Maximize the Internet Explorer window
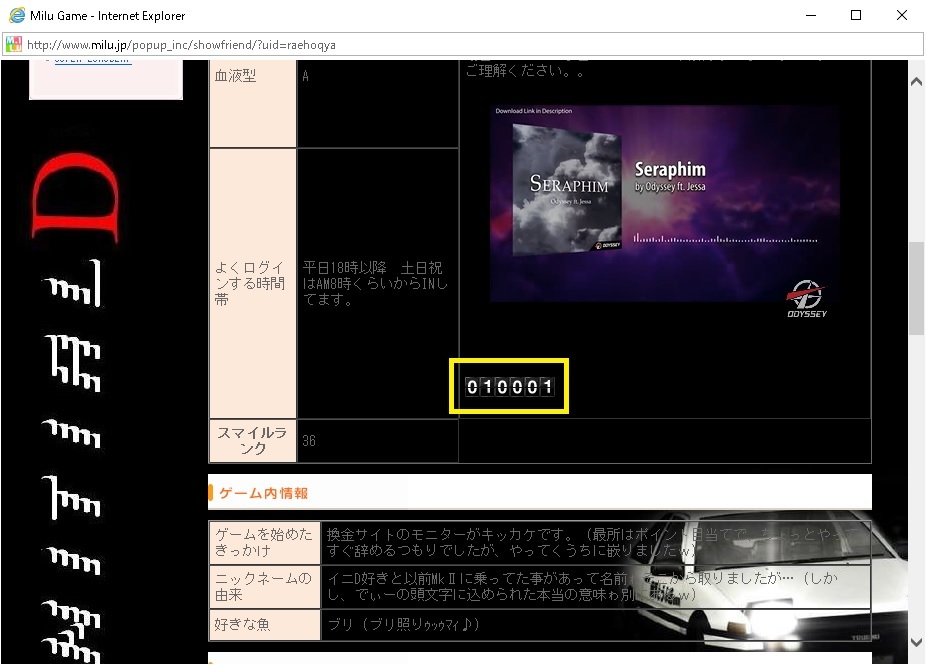The height and width of the screenshot is (665, 926). (856, 15)
